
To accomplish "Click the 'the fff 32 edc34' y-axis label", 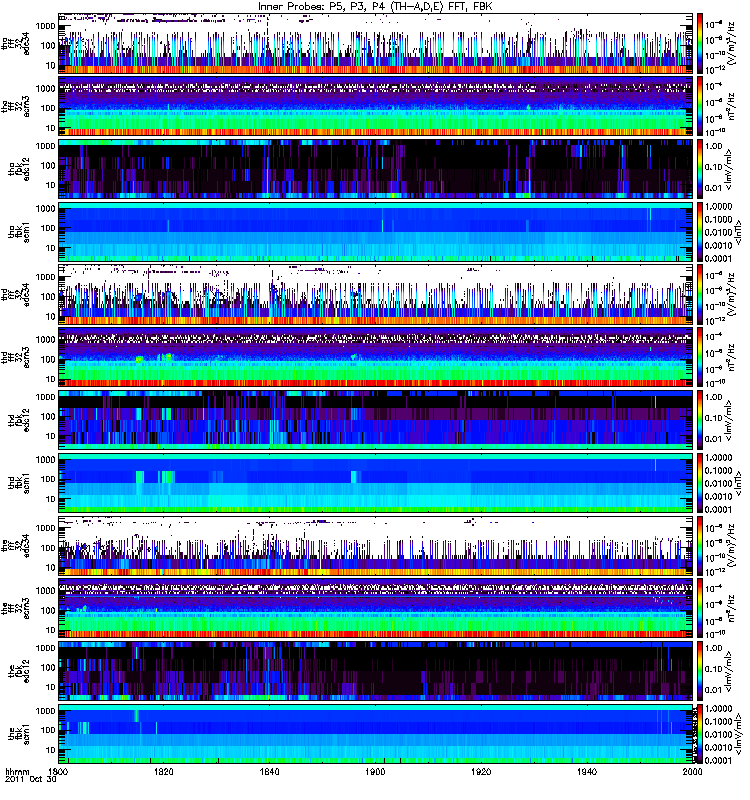I will coord(16,545).
